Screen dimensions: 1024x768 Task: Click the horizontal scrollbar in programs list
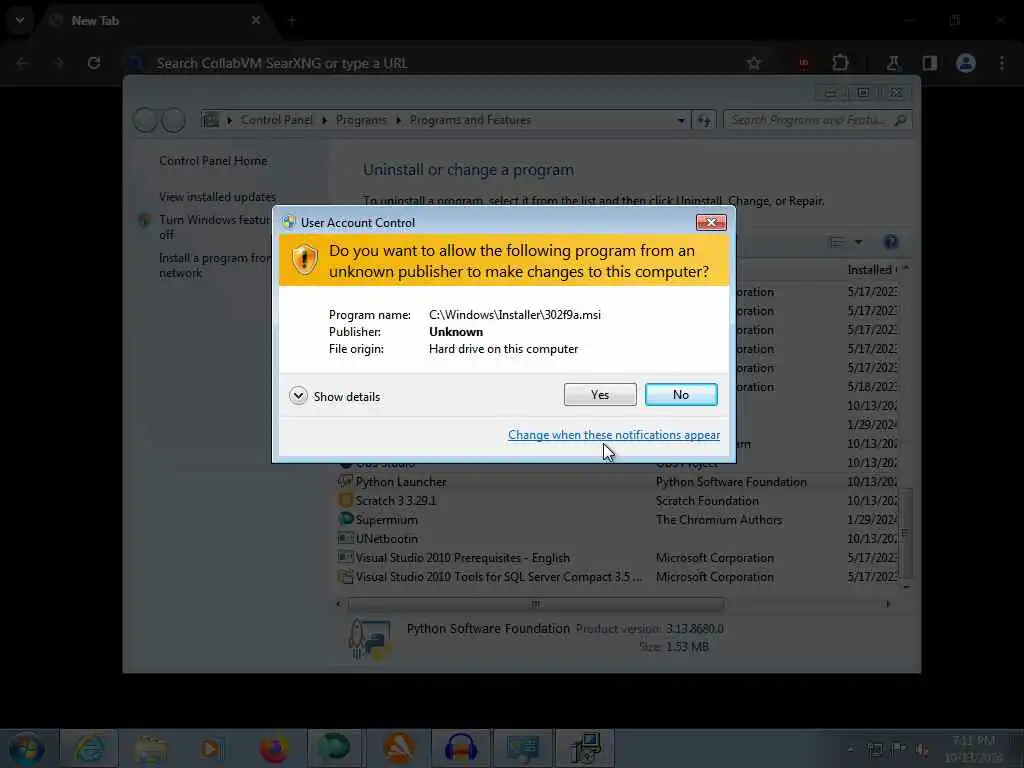pyautogui.click(x=536, y=604)
